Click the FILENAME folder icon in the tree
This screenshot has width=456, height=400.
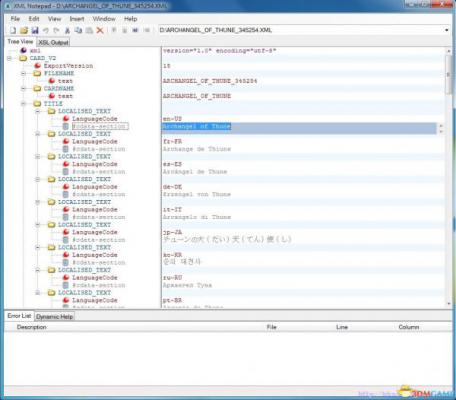[37, 73]
